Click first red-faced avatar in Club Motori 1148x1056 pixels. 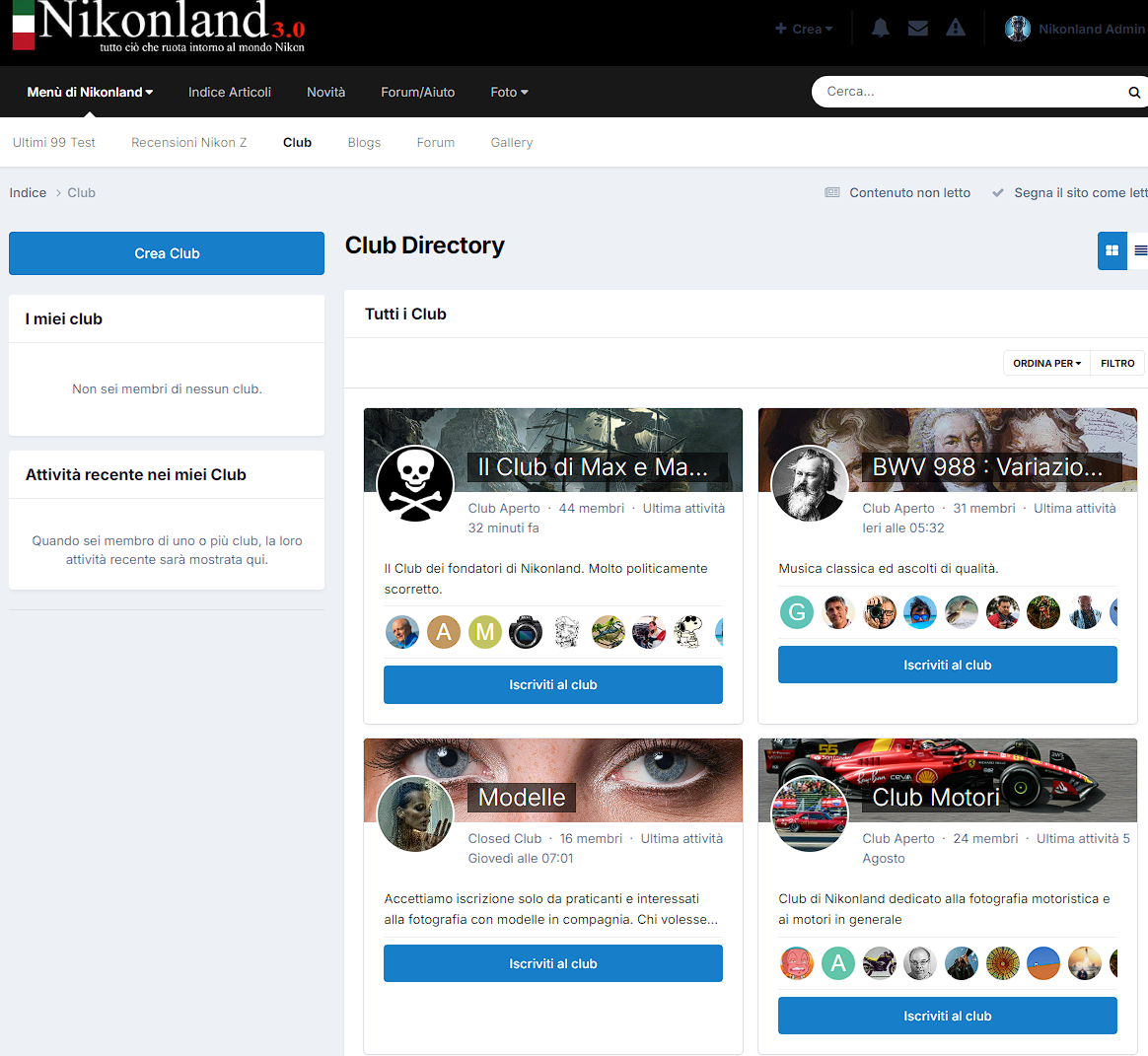(x=797, y=963)
